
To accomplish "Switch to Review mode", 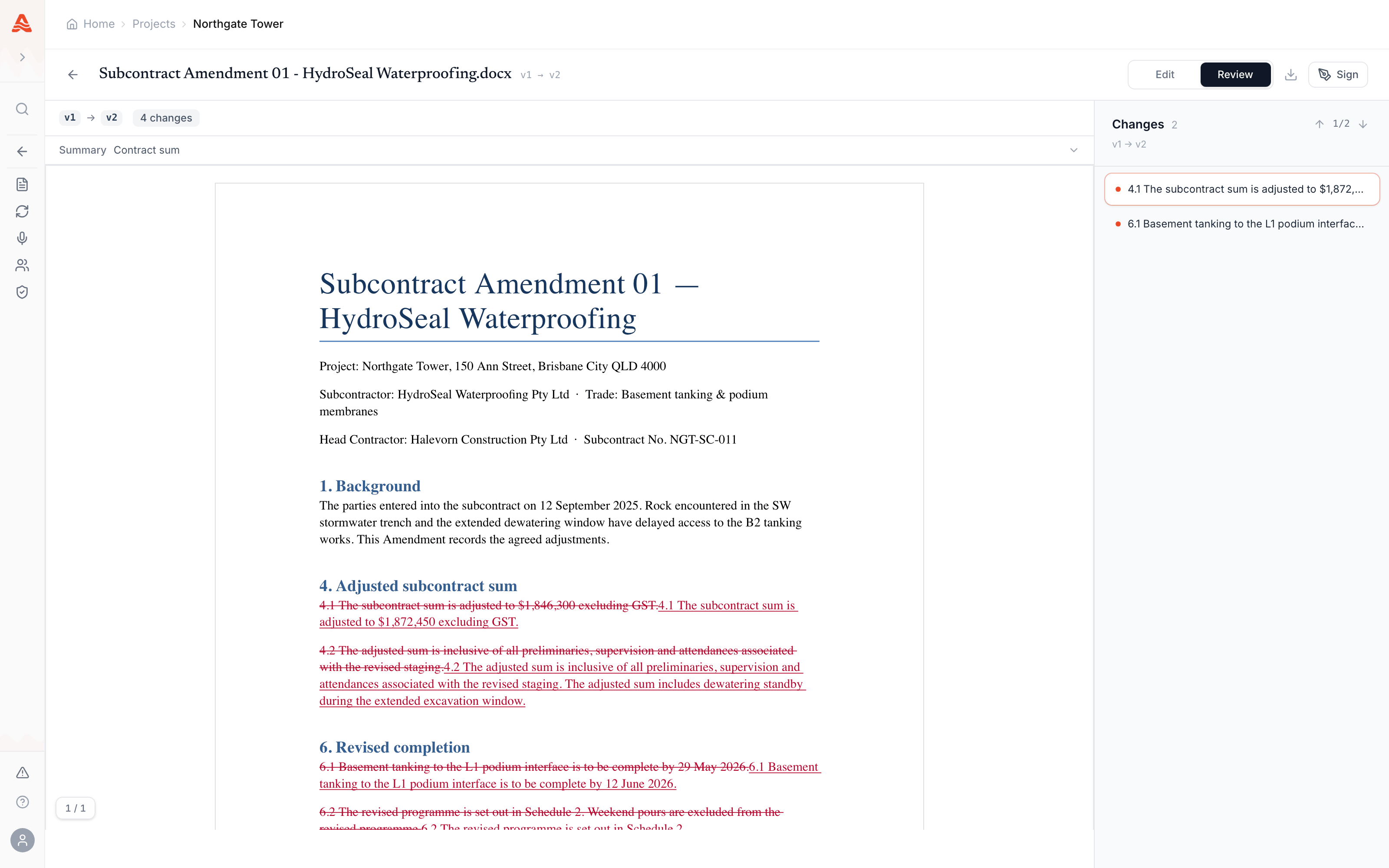I will point(1235,75).
